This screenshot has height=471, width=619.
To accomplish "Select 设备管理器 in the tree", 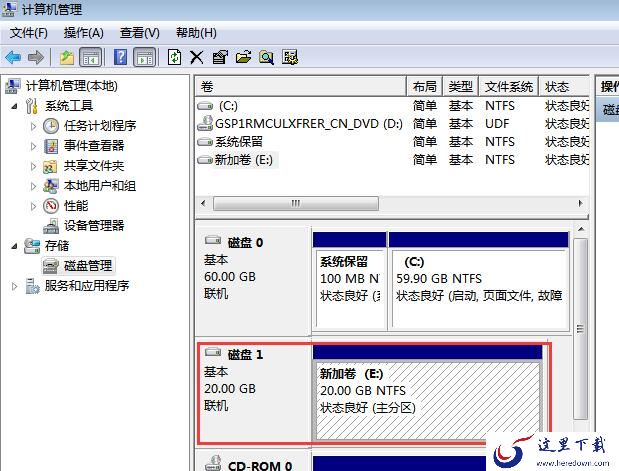I will [94, 226].
